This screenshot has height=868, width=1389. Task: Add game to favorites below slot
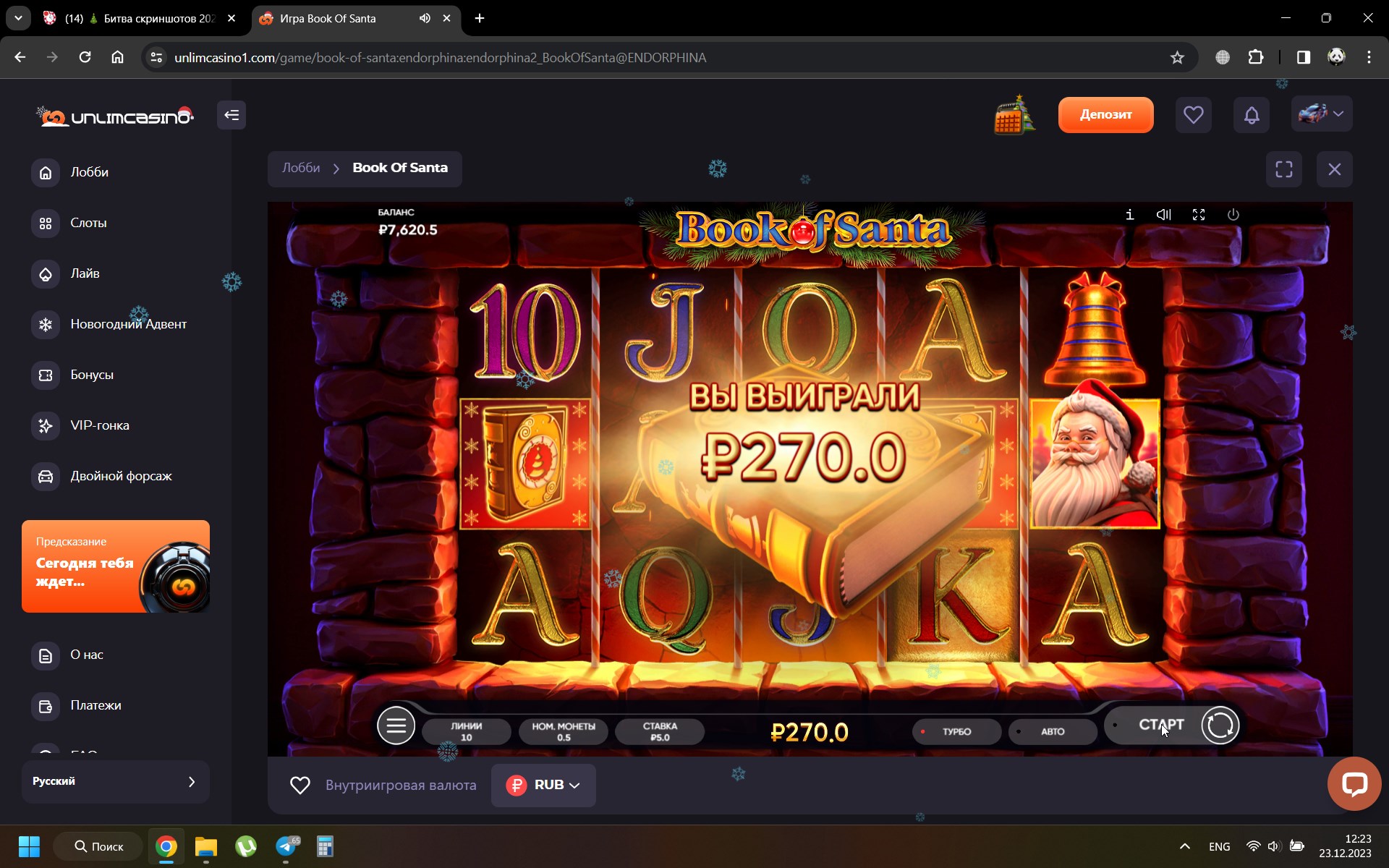tap(300, 786)
